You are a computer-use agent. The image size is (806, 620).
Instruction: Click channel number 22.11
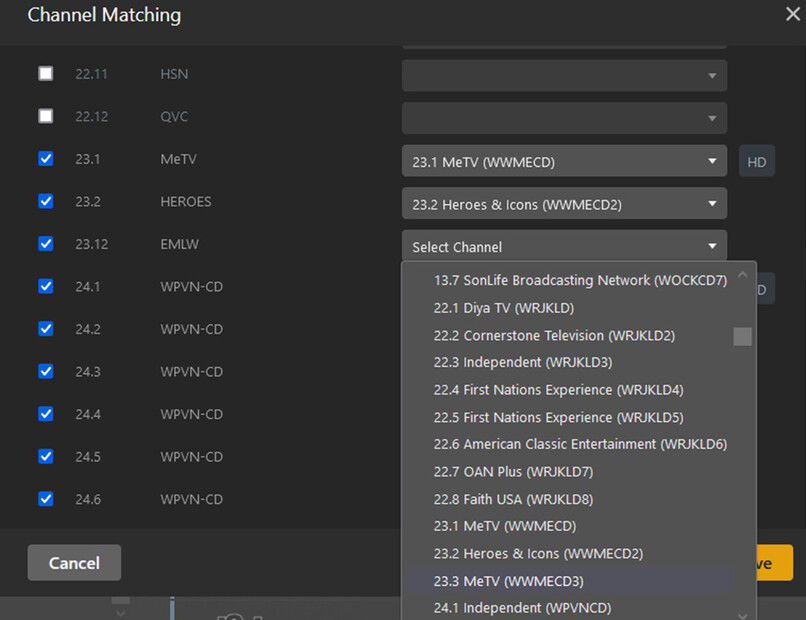click(x=91, y=74)
